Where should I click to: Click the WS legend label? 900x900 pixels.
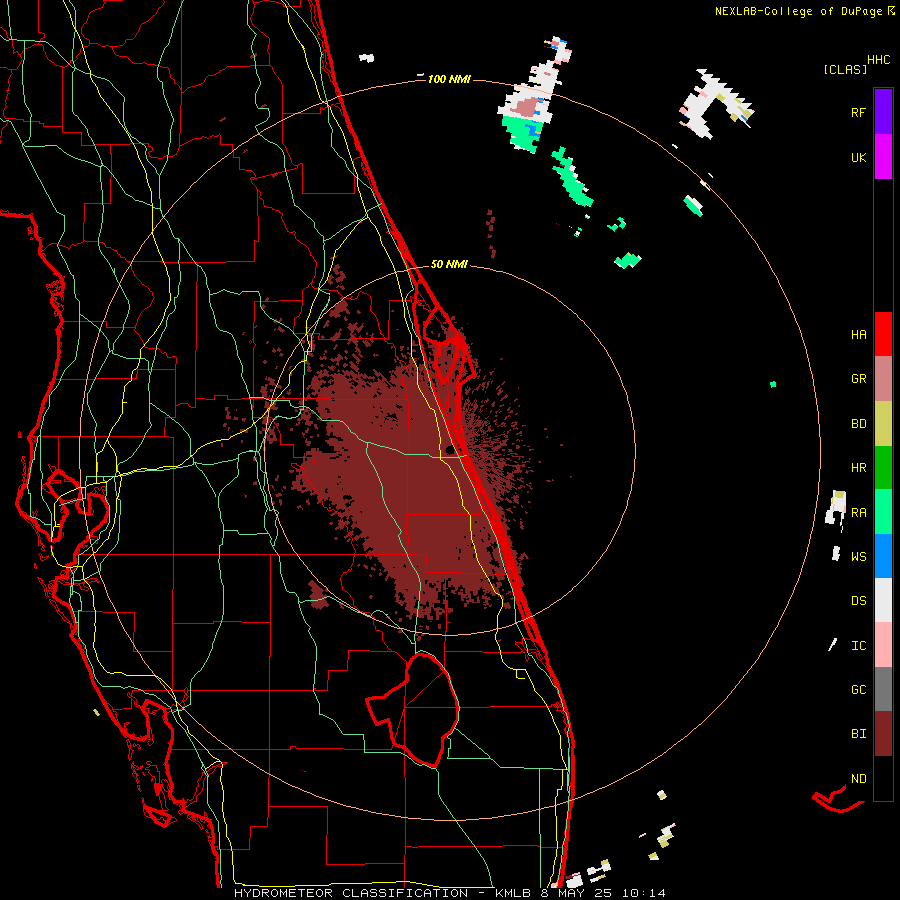858,557
